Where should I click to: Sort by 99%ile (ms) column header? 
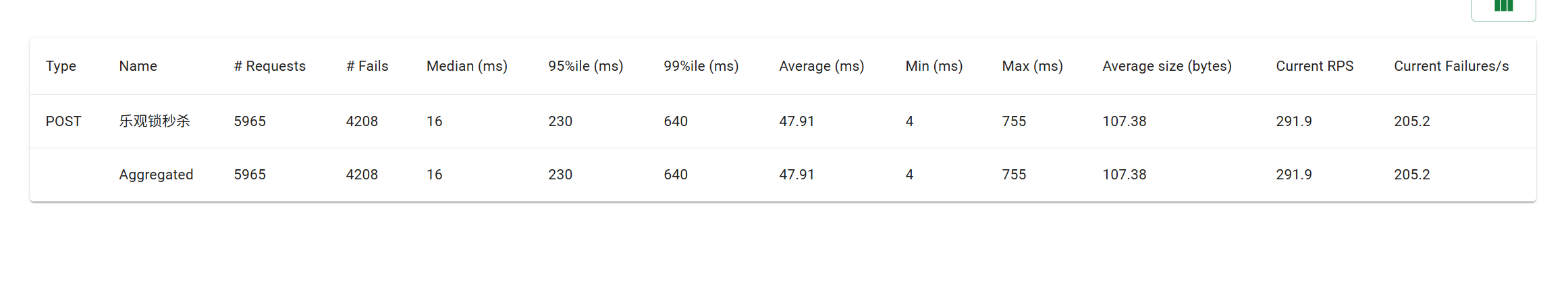(701, 66)
